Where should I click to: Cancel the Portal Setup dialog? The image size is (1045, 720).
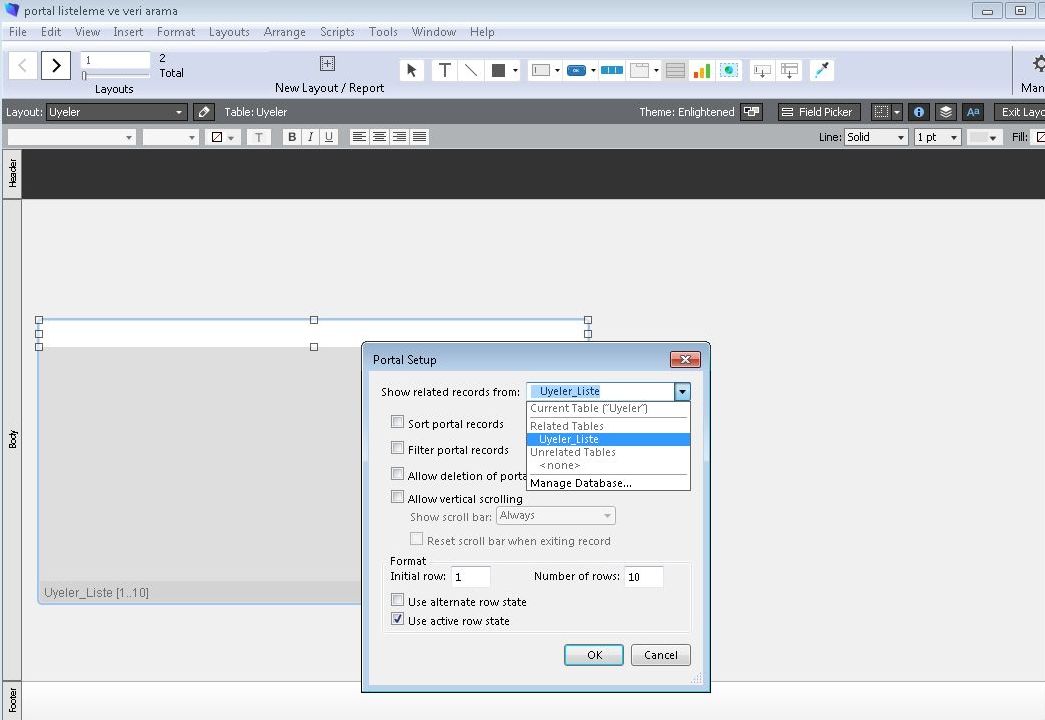coord(660,655)
